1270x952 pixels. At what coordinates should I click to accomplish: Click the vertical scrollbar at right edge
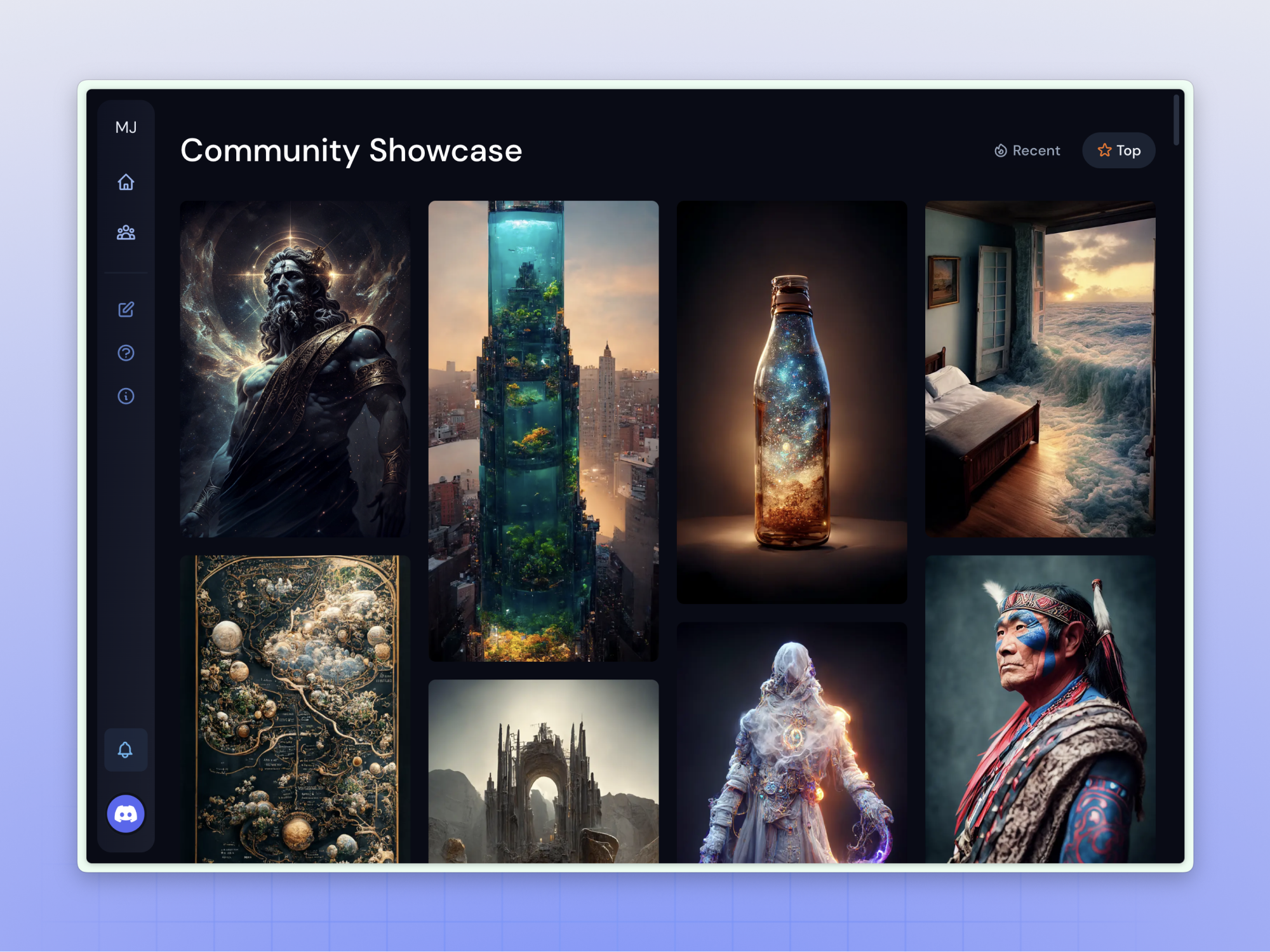[1176, 120]
